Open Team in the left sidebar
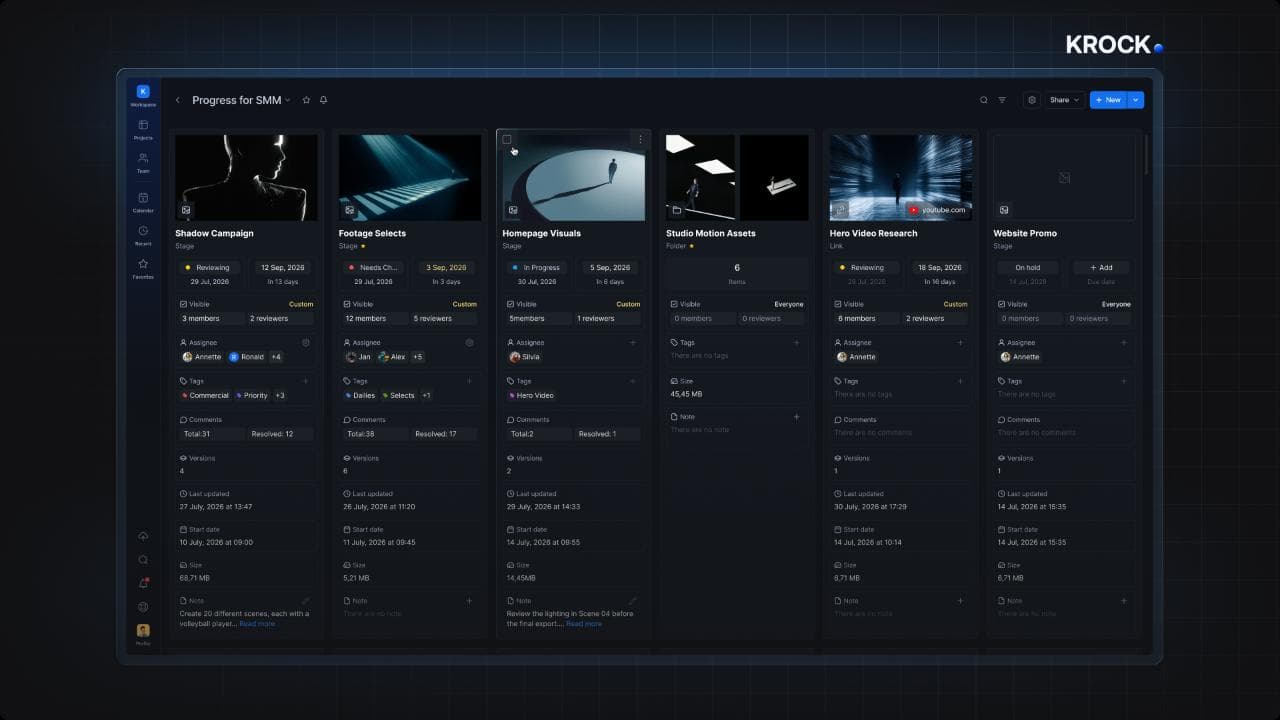Image resolution: width=1280 pixels, height=720 pixels. point(143,162)
